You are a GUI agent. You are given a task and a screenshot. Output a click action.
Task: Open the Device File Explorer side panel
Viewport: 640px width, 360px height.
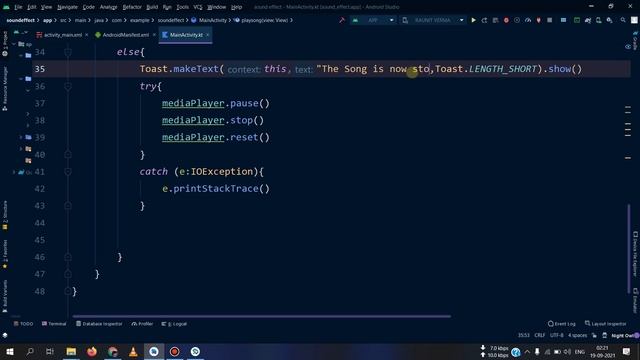pos(635,254)
